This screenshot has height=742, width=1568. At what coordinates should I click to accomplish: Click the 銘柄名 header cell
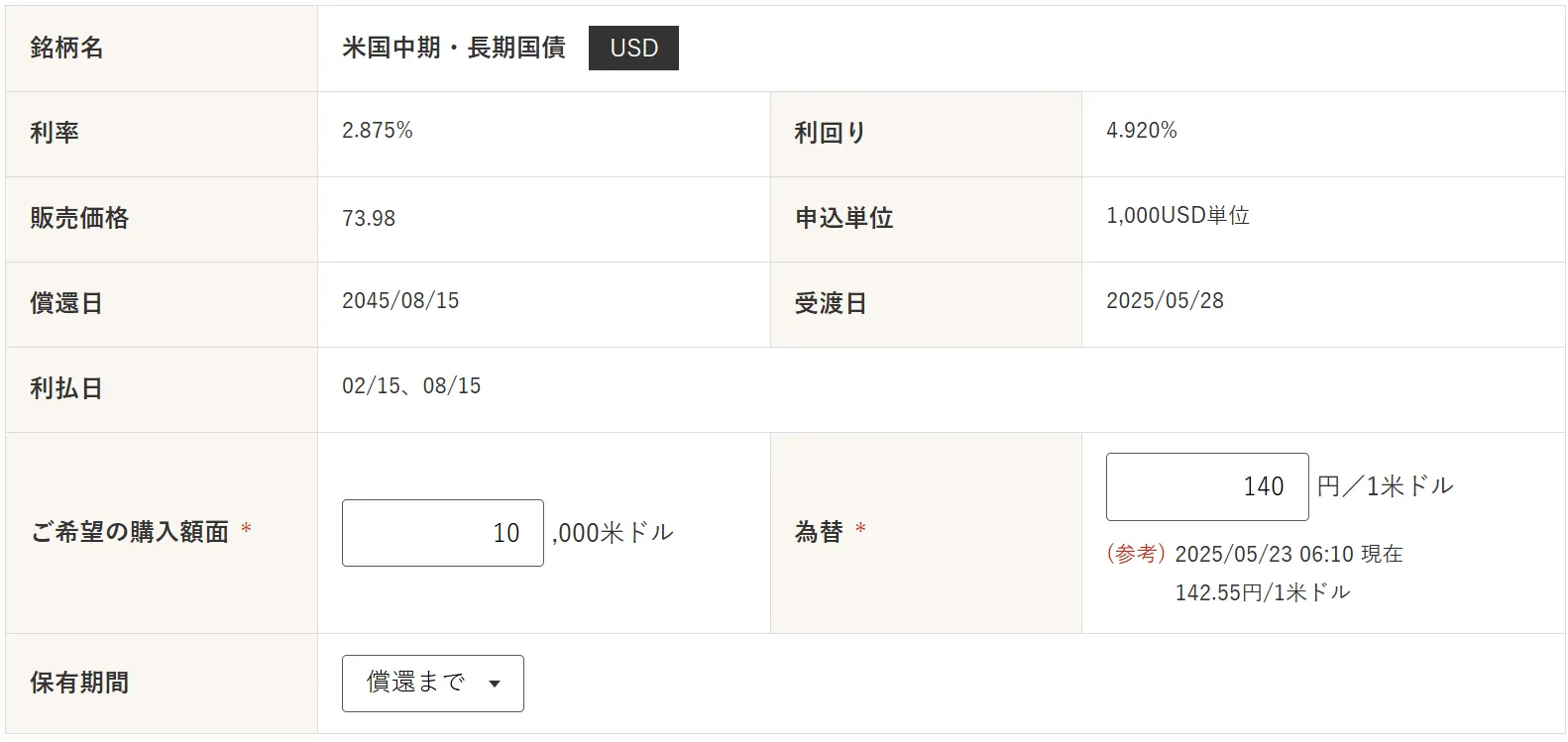pos(162,49)
